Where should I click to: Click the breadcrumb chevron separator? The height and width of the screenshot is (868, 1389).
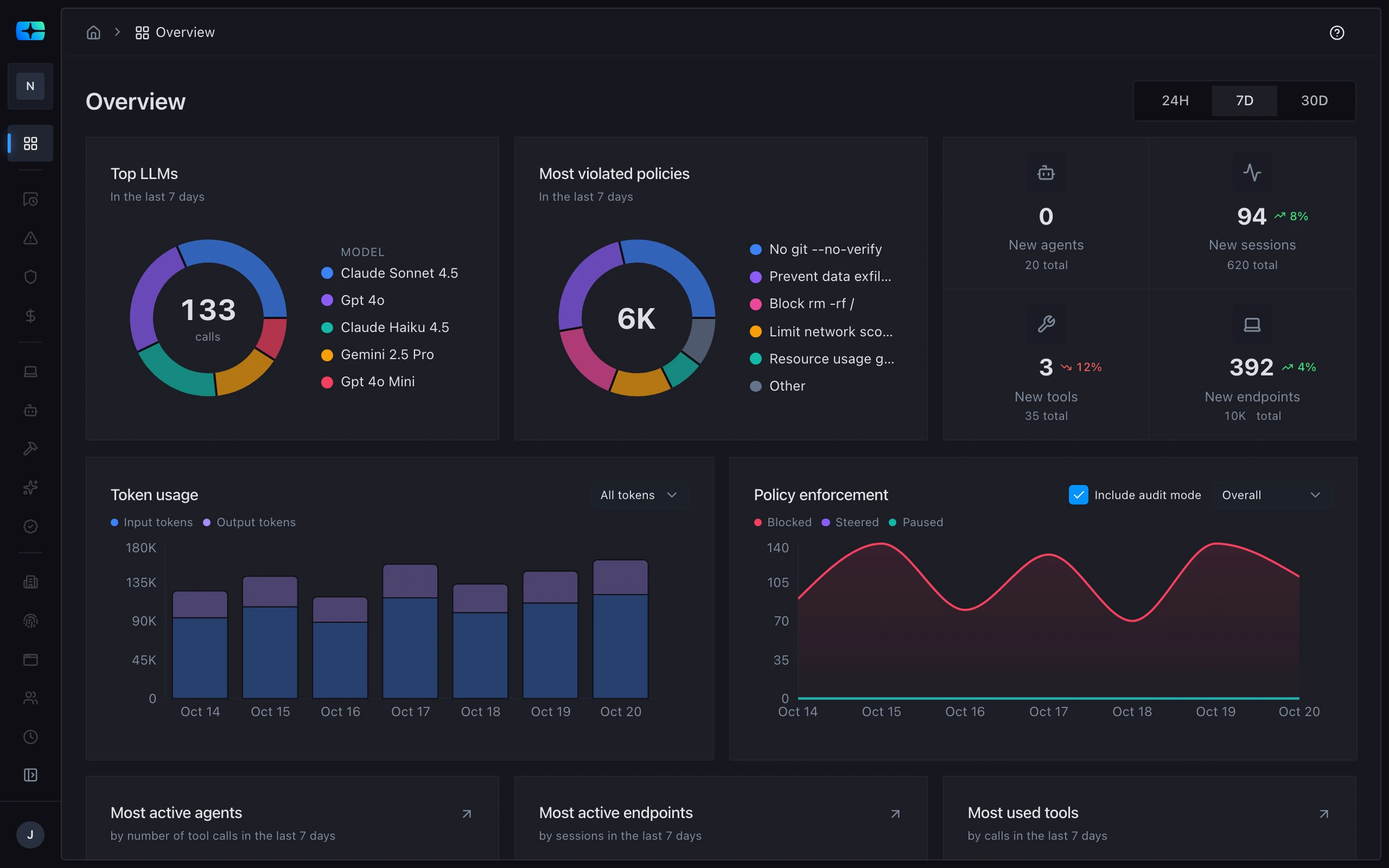[118, 32]
